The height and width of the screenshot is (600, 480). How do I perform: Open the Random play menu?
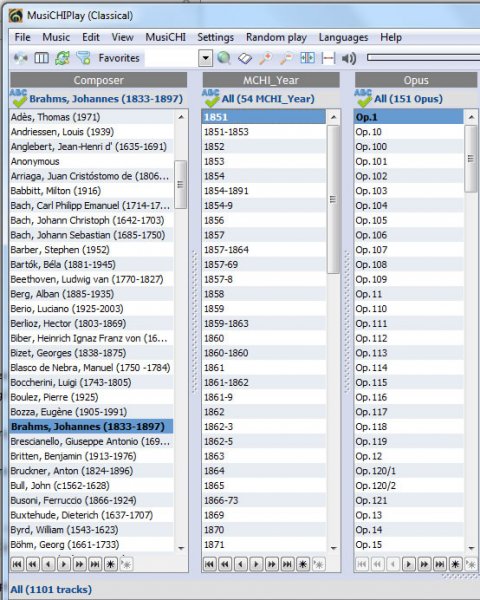(276, 37)
